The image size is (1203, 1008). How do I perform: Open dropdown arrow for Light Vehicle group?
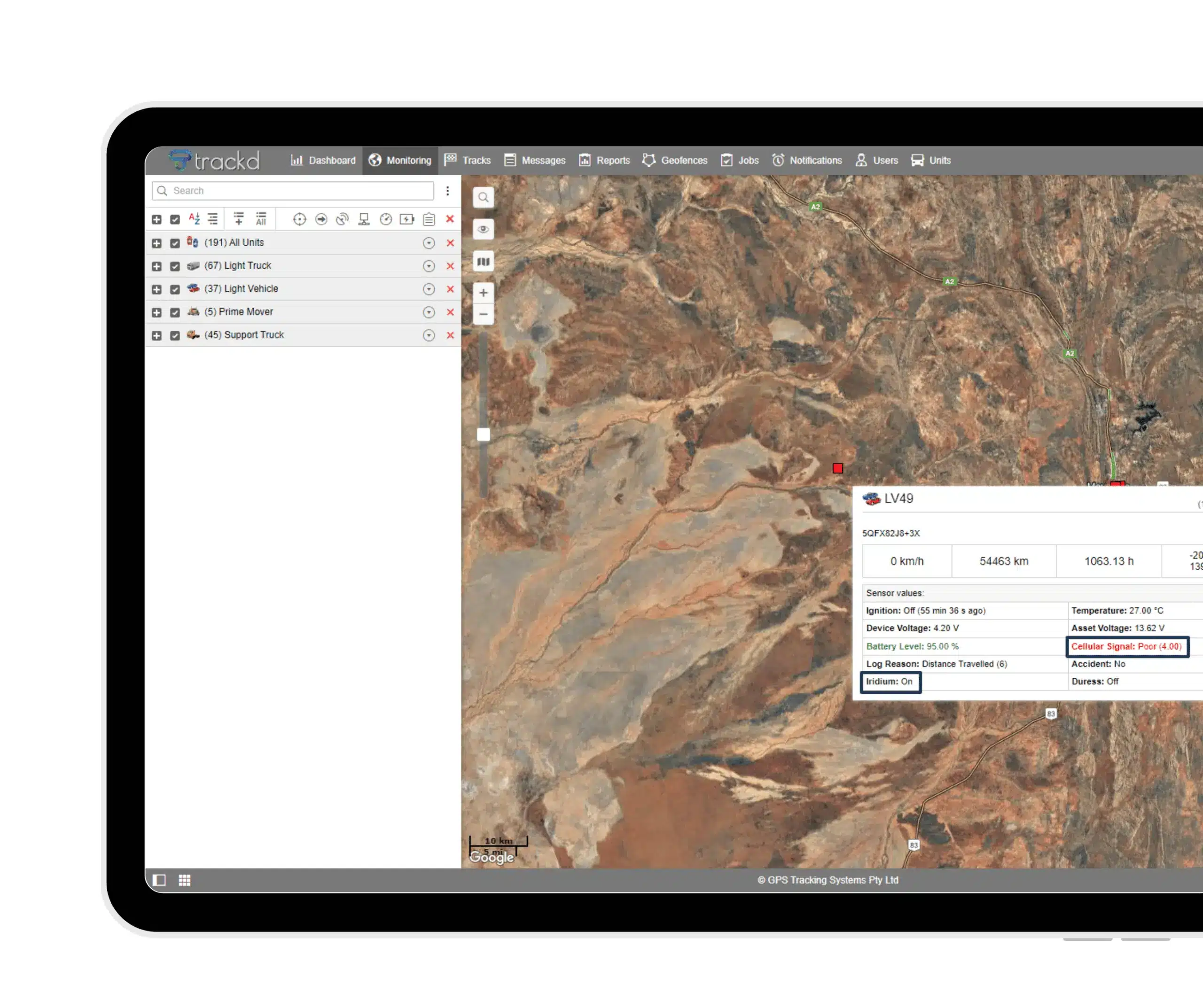429,289
